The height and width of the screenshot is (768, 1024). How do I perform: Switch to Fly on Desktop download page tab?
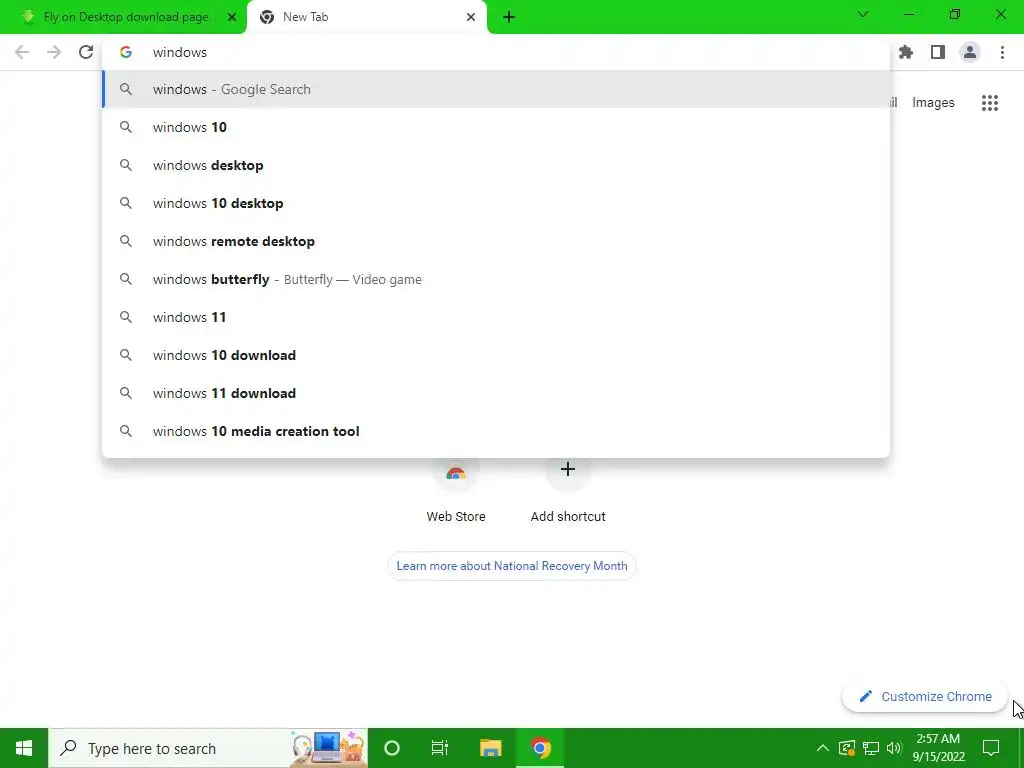[124, 17]
